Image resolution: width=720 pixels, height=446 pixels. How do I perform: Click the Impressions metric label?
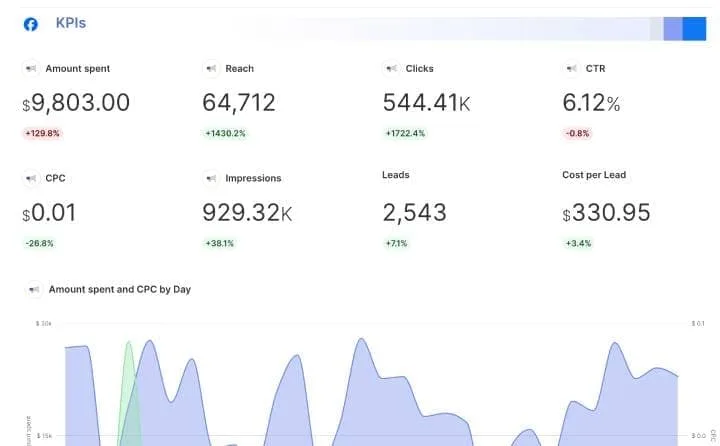pos(253,178)
